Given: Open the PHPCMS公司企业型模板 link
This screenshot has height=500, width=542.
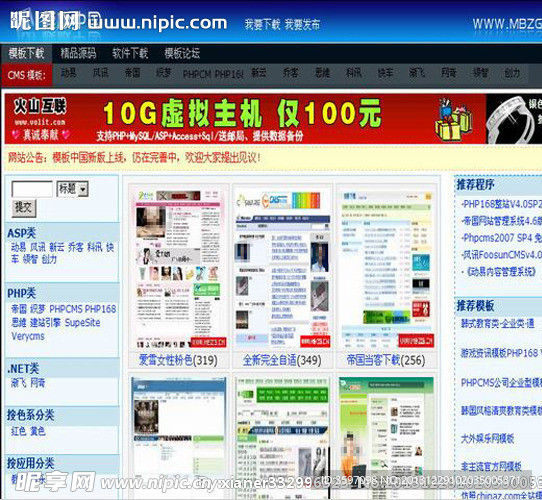Looking at the screenshot, I should [501, 382].
